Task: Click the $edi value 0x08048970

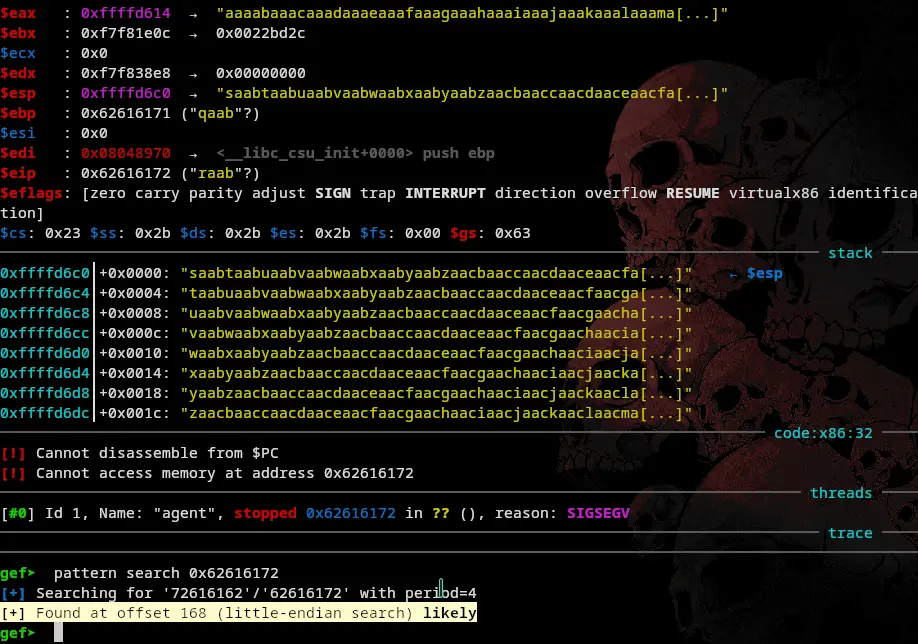Action: [x=120, y=153]
